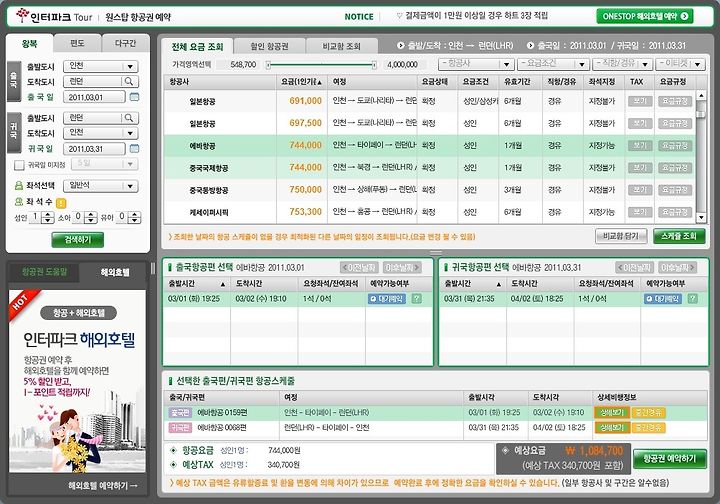This screenshot has width=720, height=504.
Task: Click minimum price slider handle
Action: click(269, 65)
